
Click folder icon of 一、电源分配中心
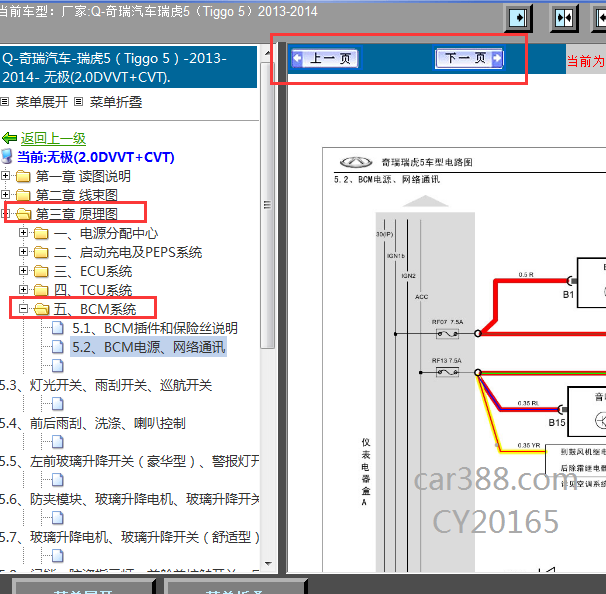(x=41, y=233)
